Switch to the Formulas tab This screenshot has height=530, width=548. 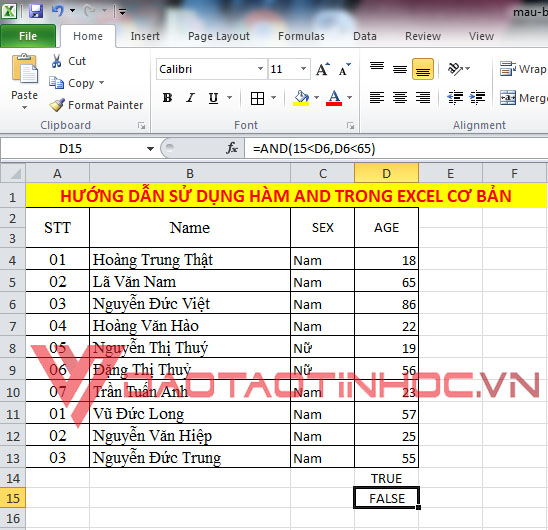coord(301,36)
